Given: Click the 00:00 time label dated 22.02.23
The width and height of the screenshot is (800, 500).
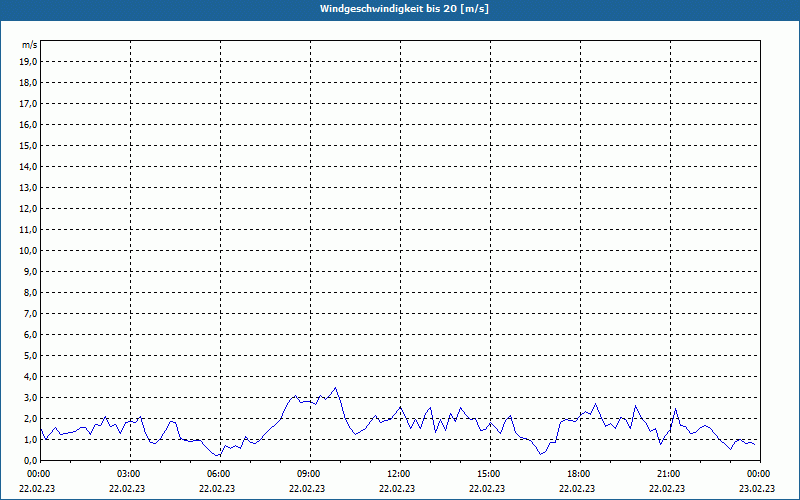Looking at the screenshot, I should [x=38, y=474].
